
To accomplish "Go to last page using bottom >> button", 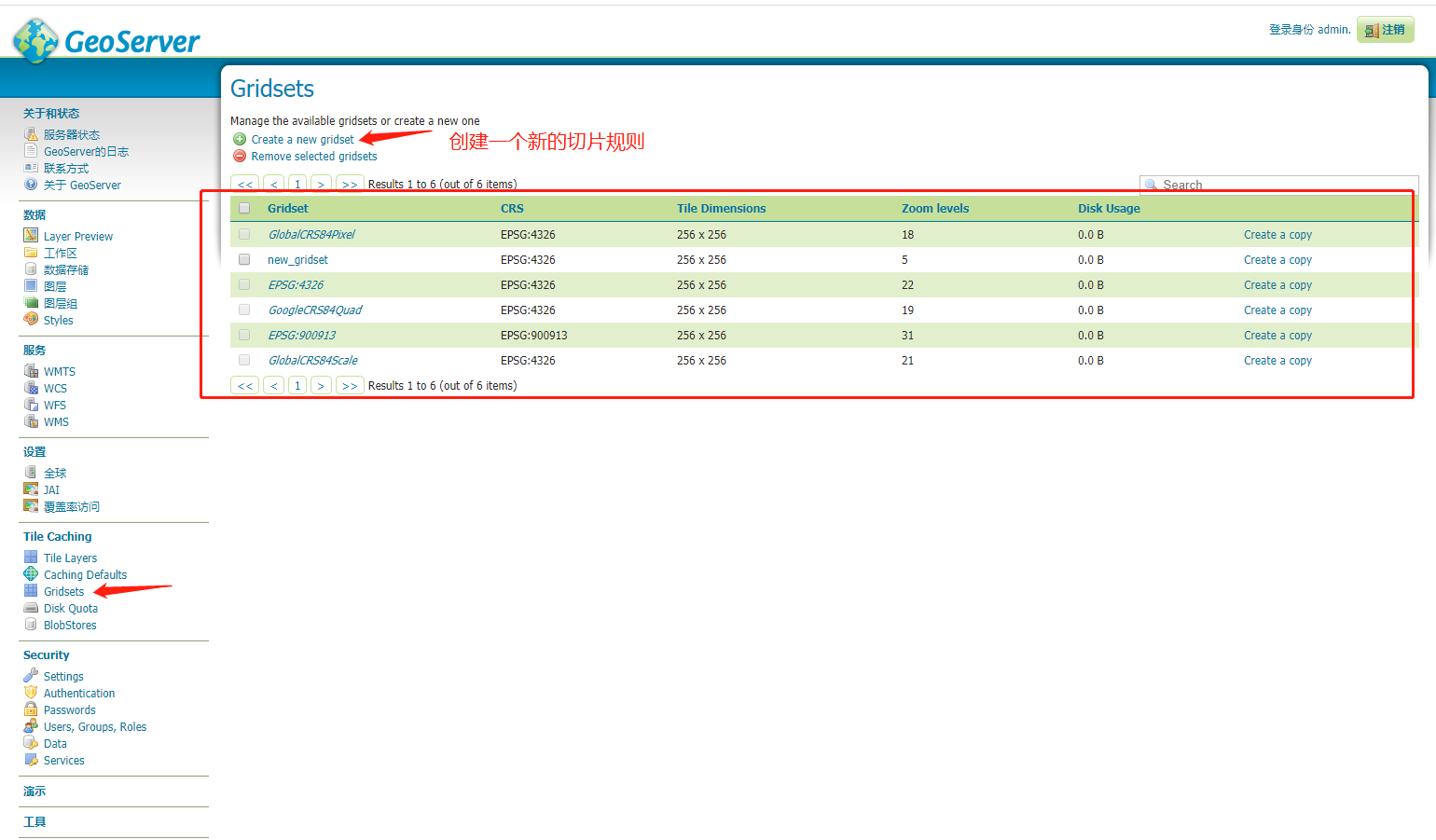I will pyautogui.click(x=350, y=385).
